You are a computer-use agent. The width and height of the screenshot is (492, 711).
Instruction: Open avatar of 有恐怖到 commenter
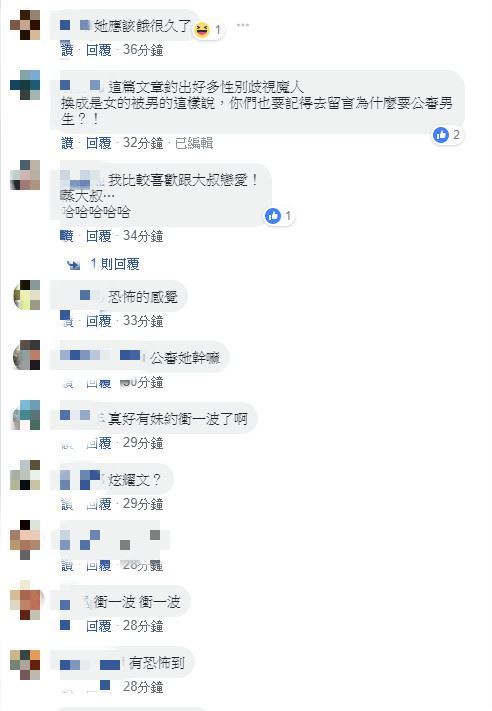tap(25, 664)
